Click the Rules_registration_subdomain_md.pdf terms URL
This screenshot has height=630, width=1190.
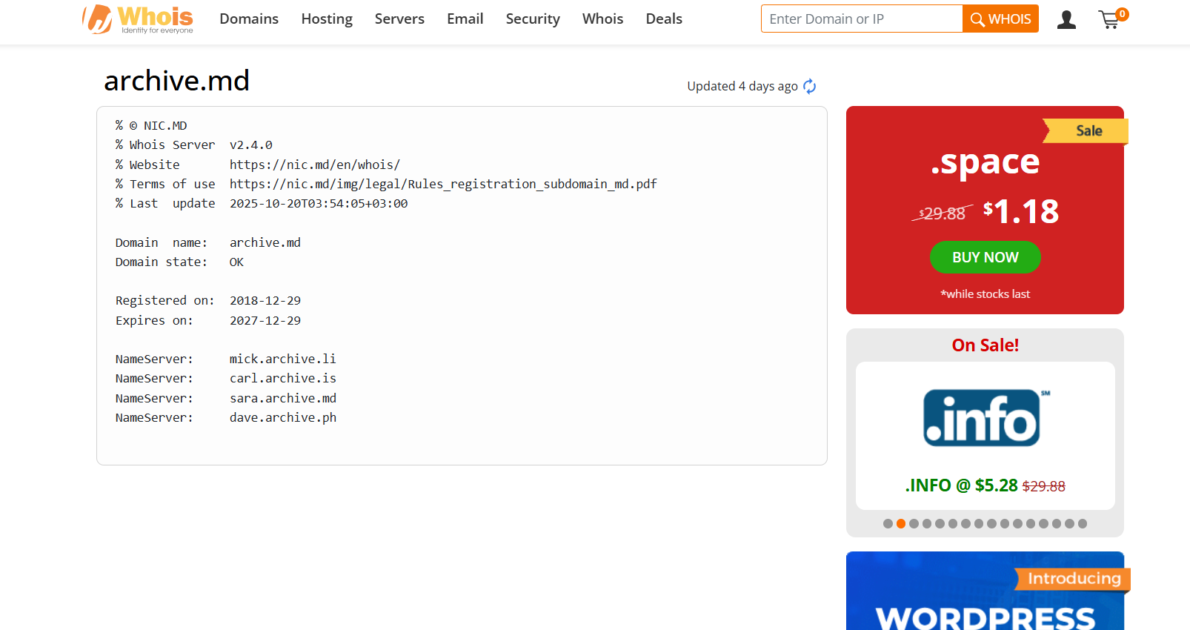click(x=443, y=184)
